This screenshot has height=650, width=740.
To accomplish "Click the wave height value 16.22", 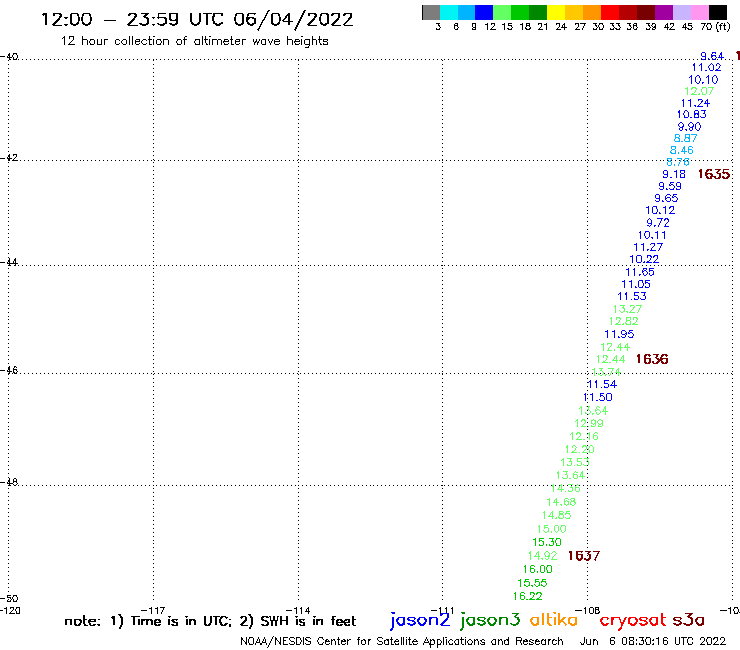I will (x=528, y=596).
